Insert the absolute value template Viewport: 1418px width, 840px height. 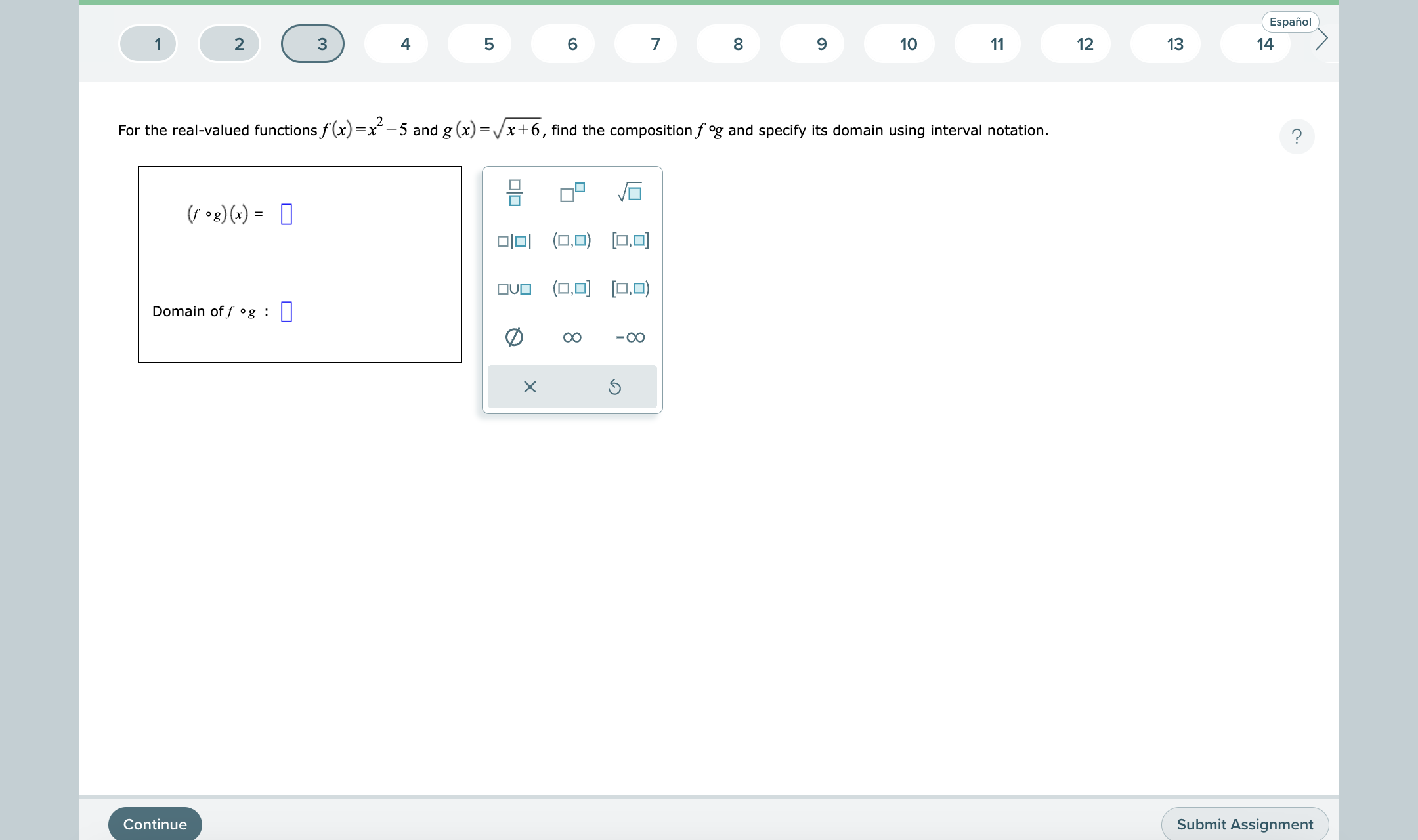pyautogui.click(x=515, y=240)
